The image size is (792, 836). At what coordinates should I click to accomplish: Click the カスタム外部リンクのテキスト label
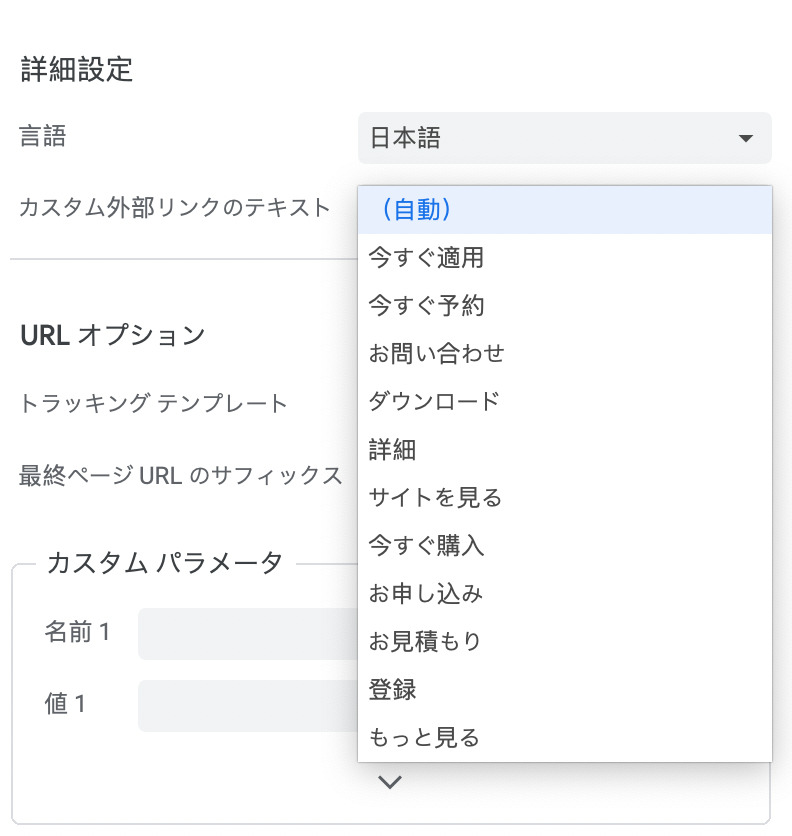pos(175,208)
